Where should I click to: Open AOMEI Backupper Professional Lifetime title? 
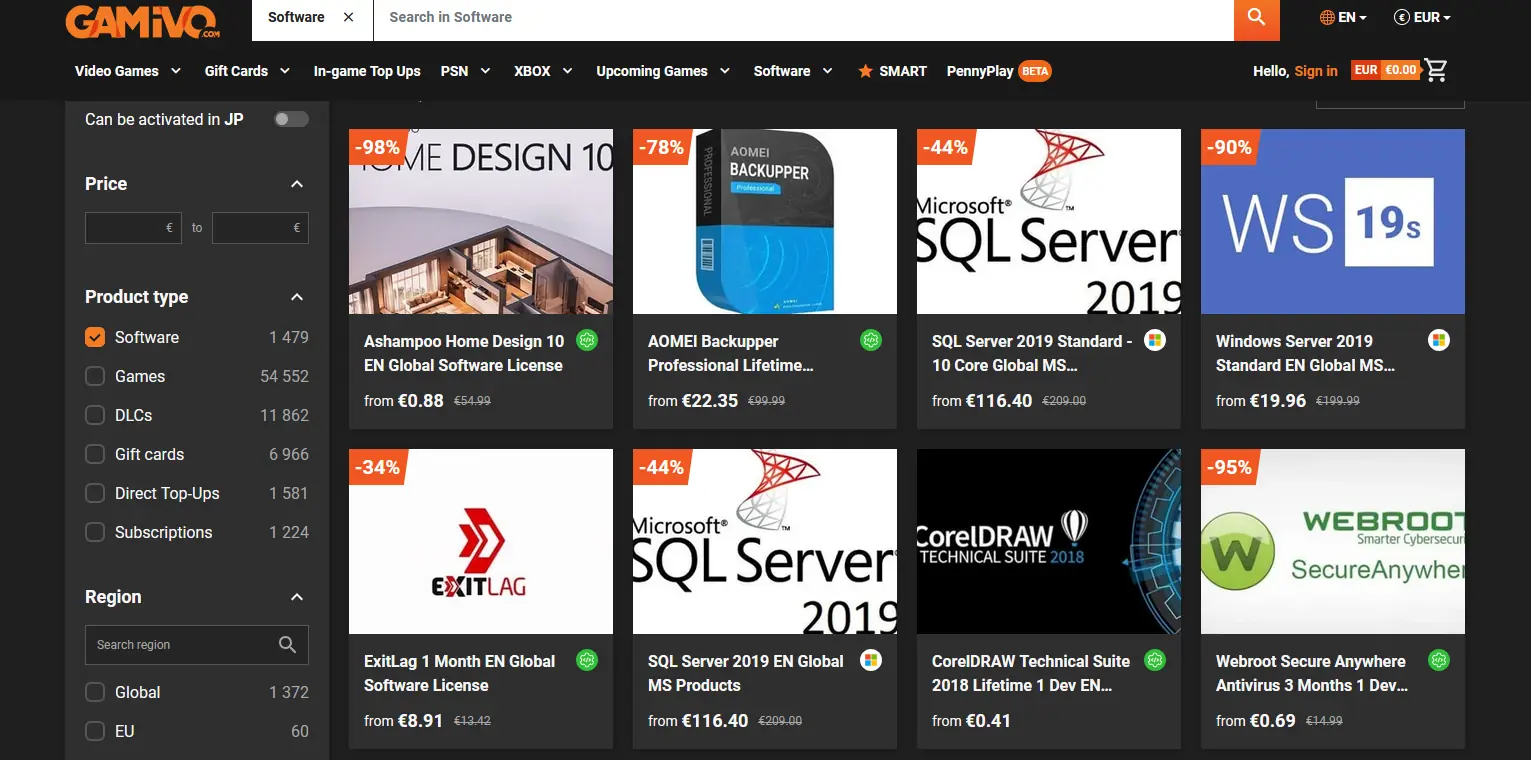pos(731,353)
